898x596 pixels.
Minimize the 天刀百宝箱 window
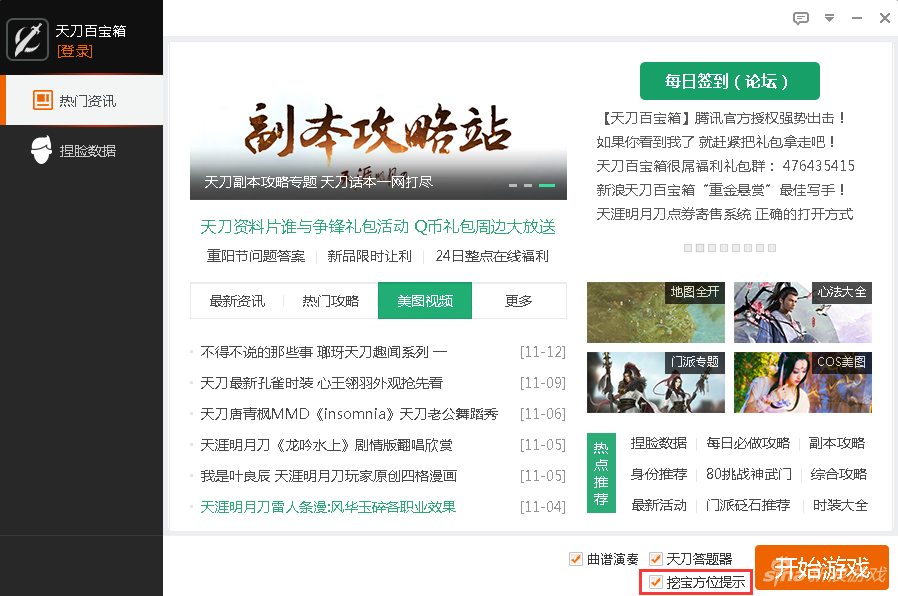[857, 18]
